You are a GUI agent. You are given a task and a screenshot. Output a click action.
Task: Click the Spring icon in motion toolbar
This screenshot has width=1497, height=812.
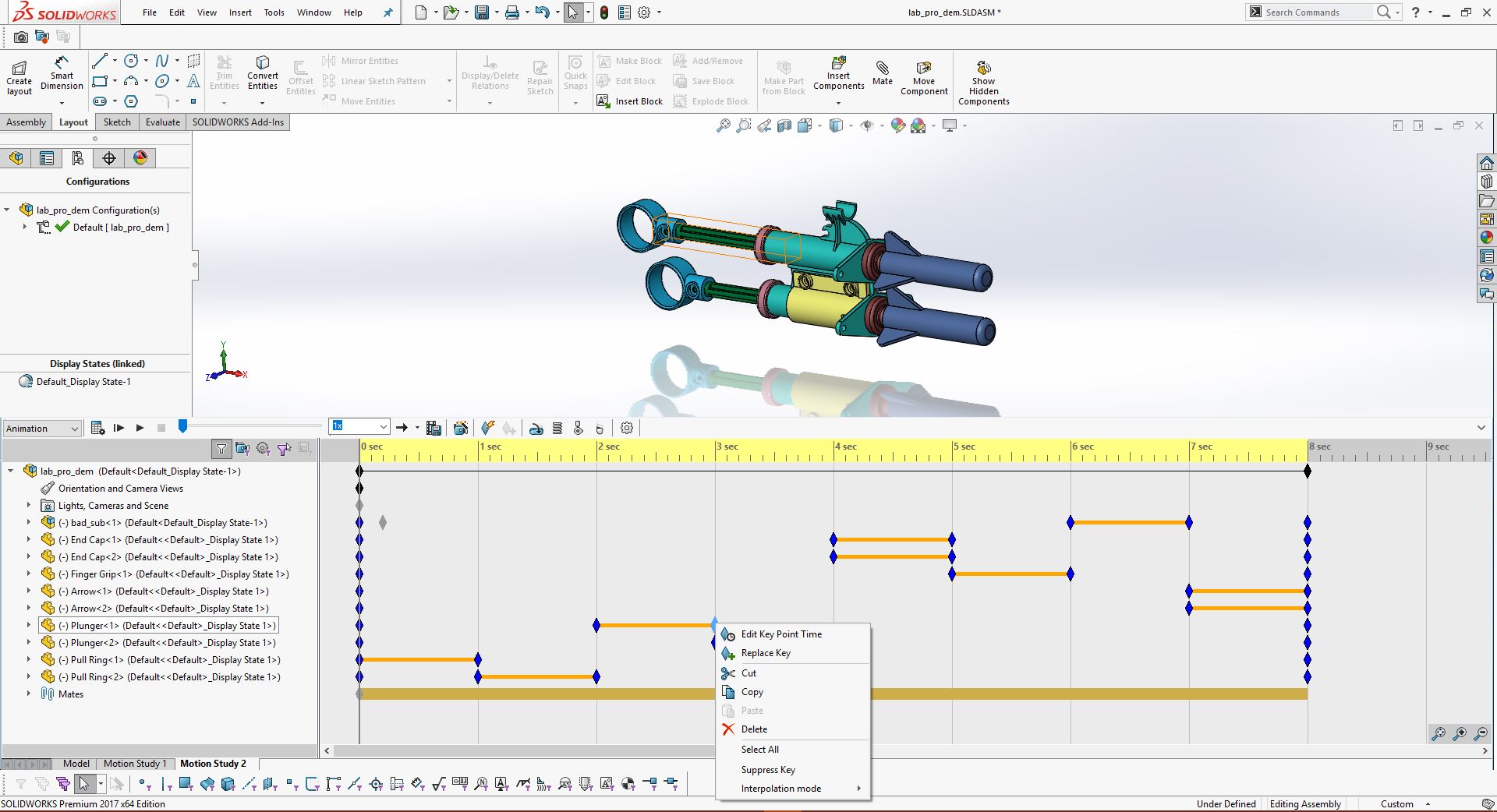(557, 428)
